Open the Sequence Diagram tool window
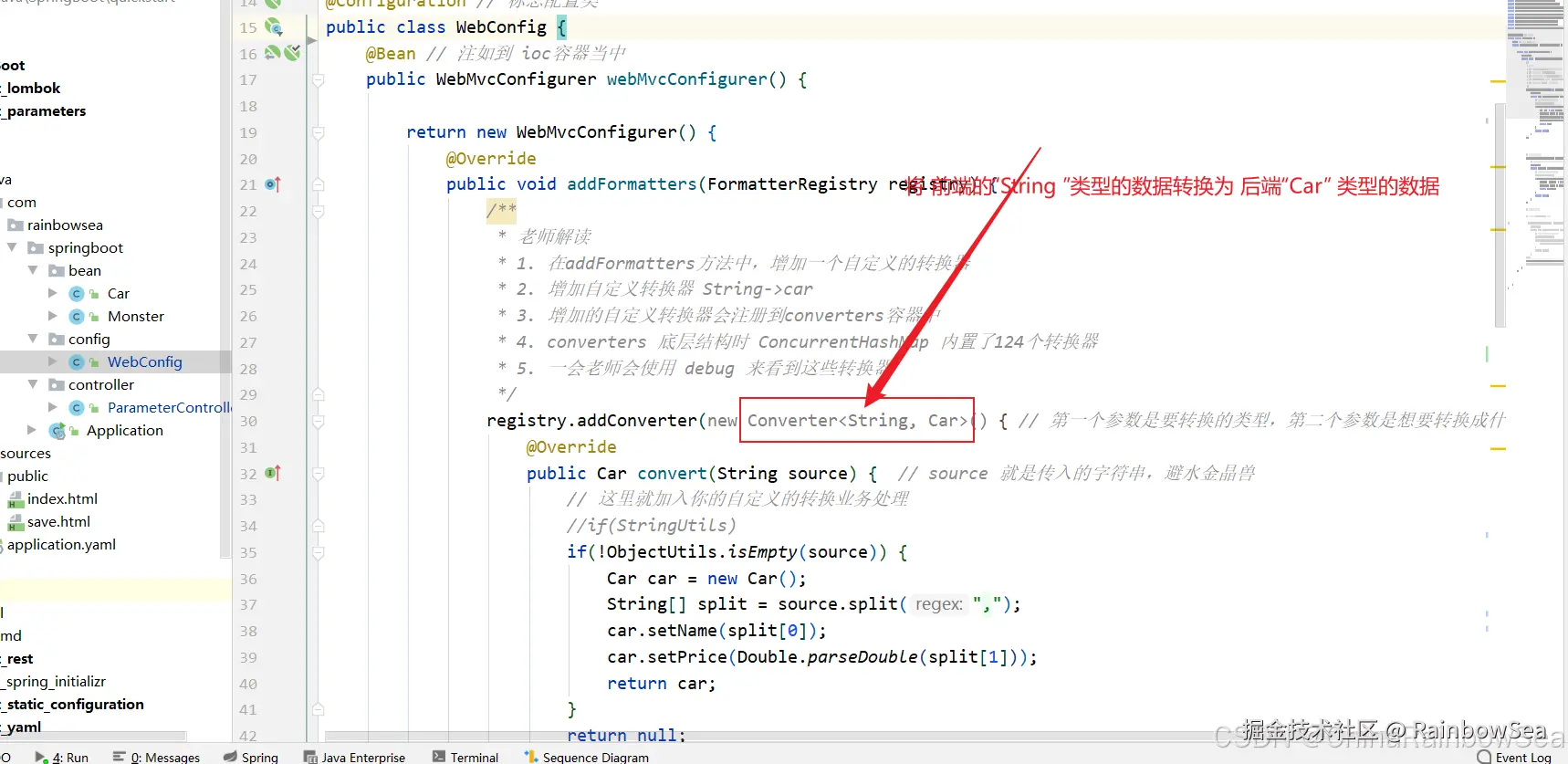 (587, 757)
